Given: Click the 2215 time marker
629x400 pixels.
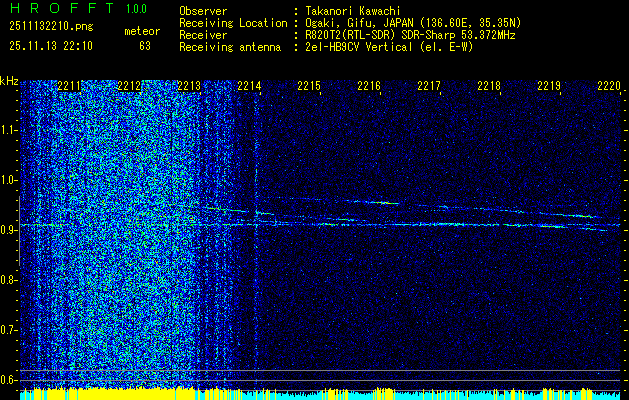Looking at the screenshot, I should tap(309, 86).
